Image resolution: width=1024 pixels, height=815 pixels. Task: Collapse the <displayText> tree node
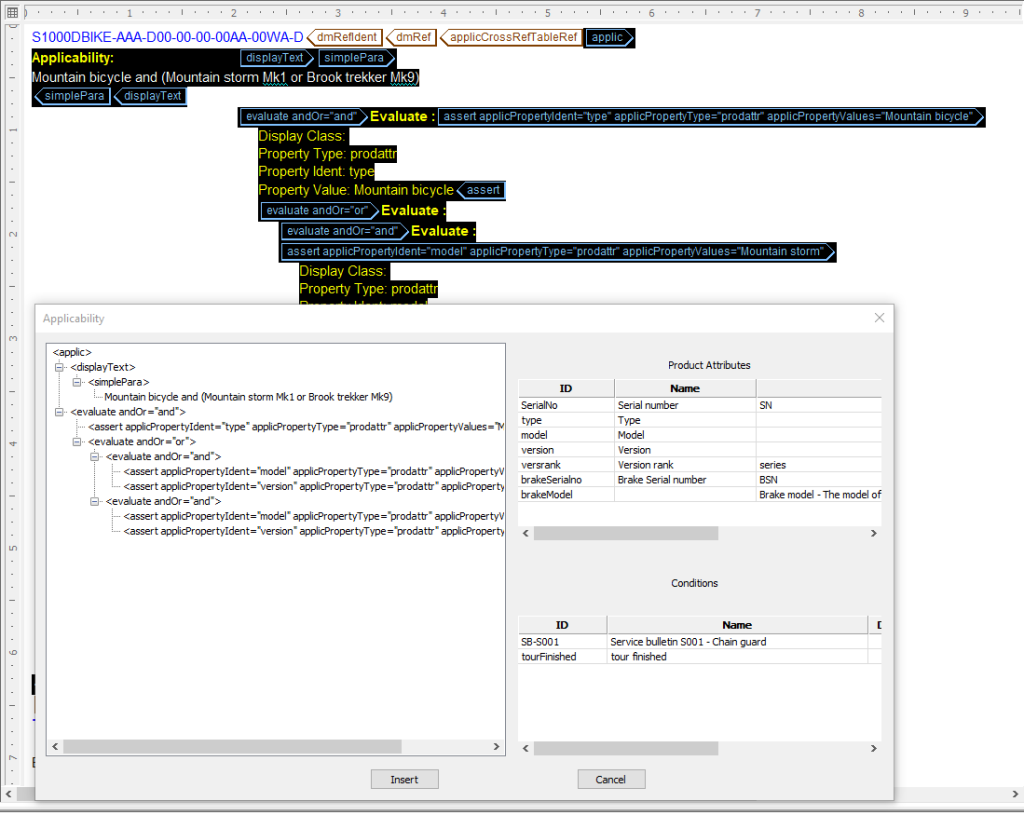[x=60, y=367]
